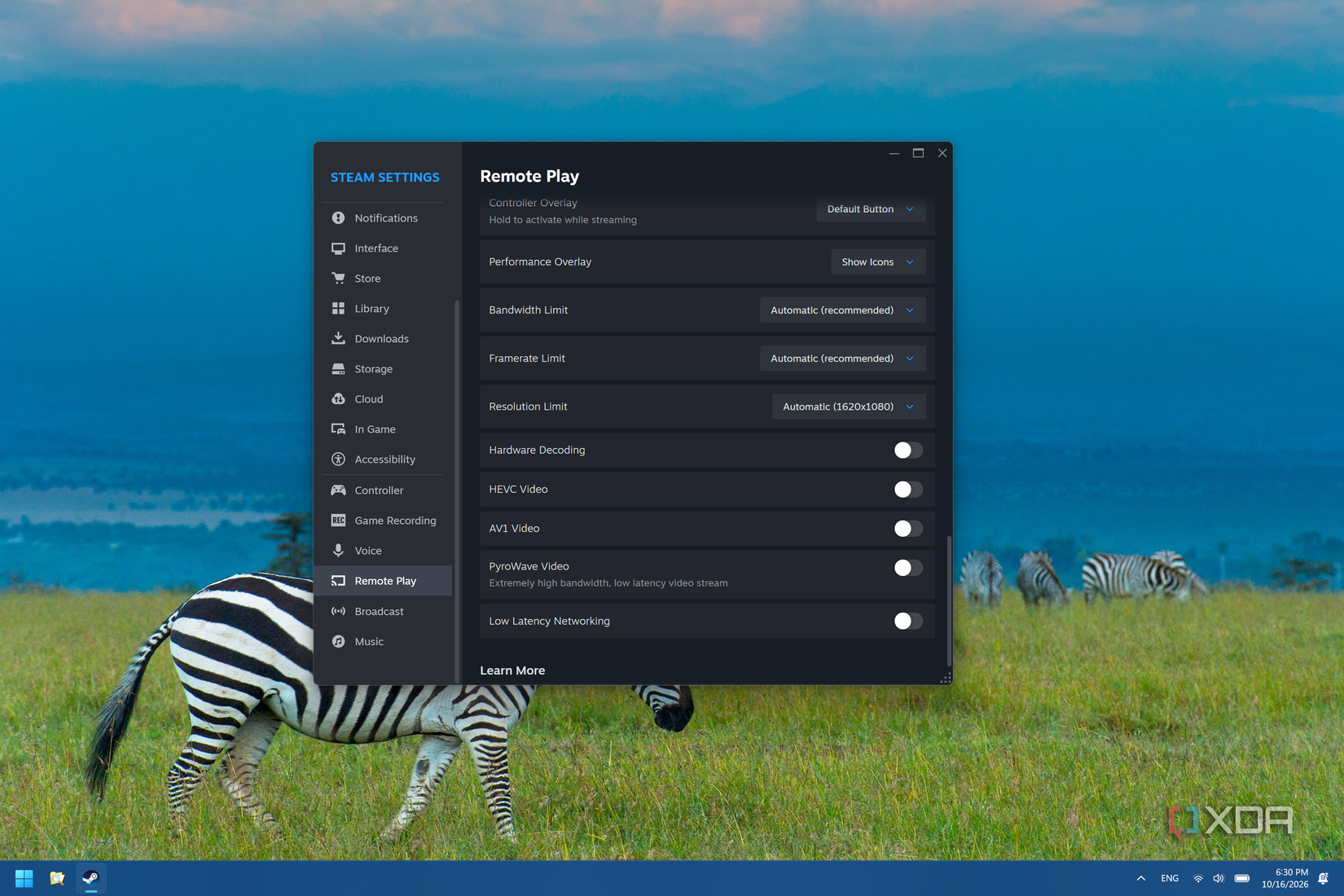Click the Learn More heading
1344x896 pixels.
pos(512,670)
